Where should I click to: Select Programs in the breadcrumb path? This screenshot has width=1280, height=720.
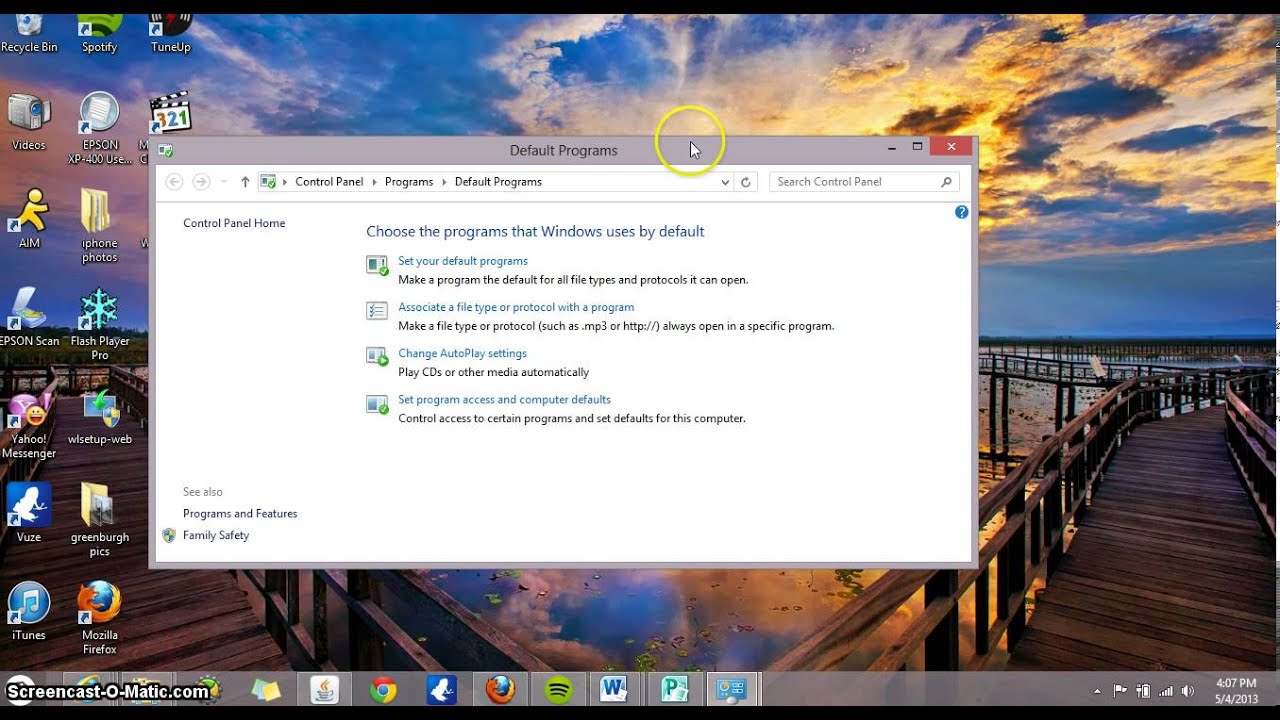tap(409, 182)
